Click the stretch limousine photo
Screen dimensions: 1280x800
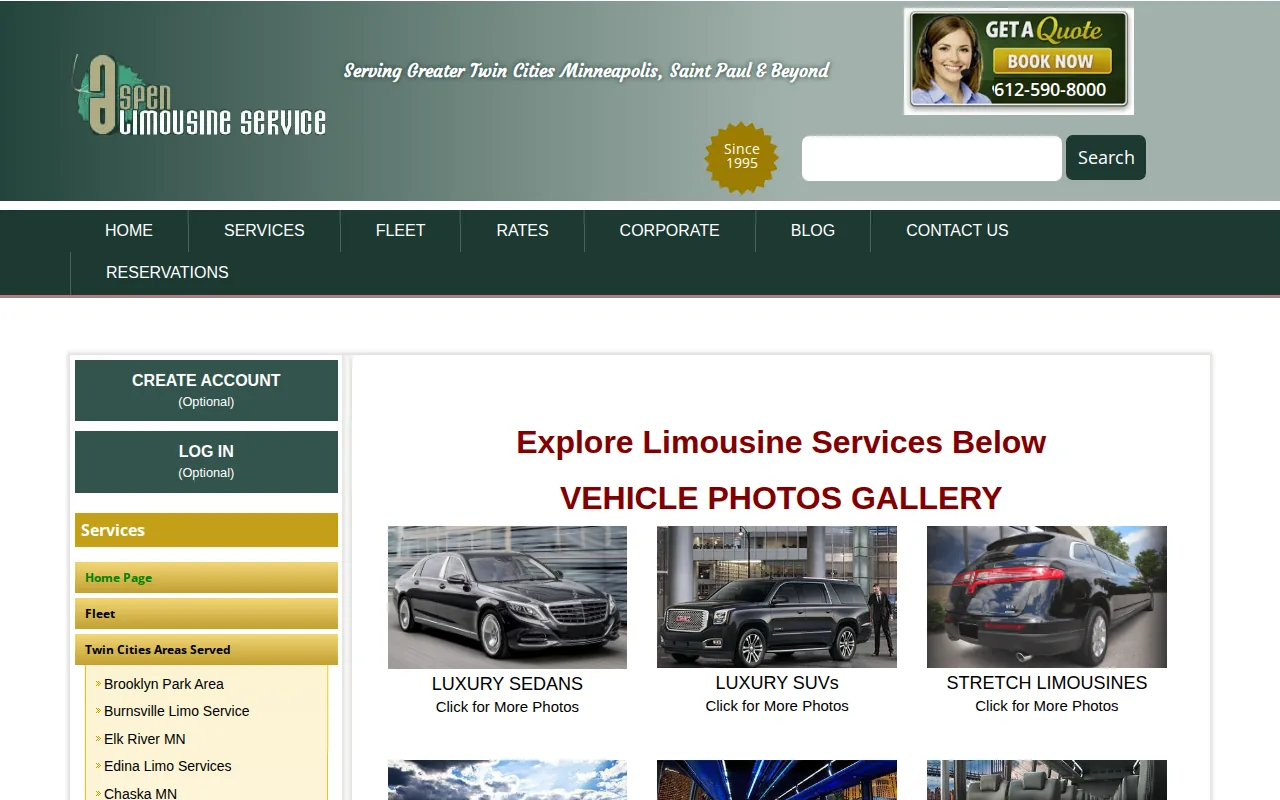(x=1047, y=597)
